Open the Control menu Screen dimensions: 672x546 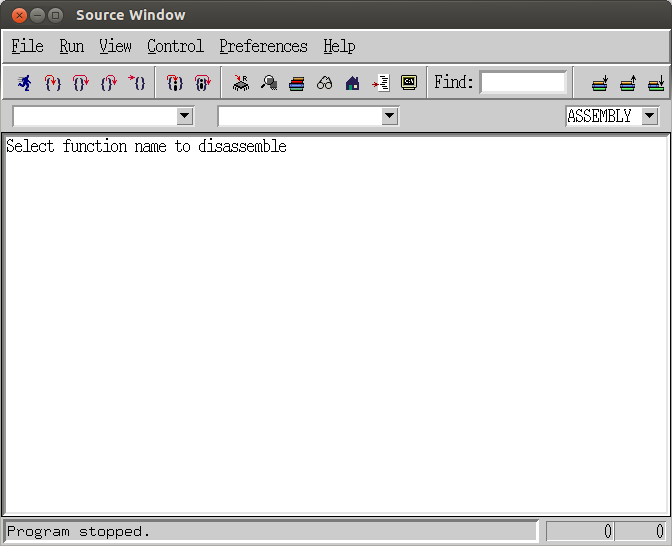tap(175, 46)
